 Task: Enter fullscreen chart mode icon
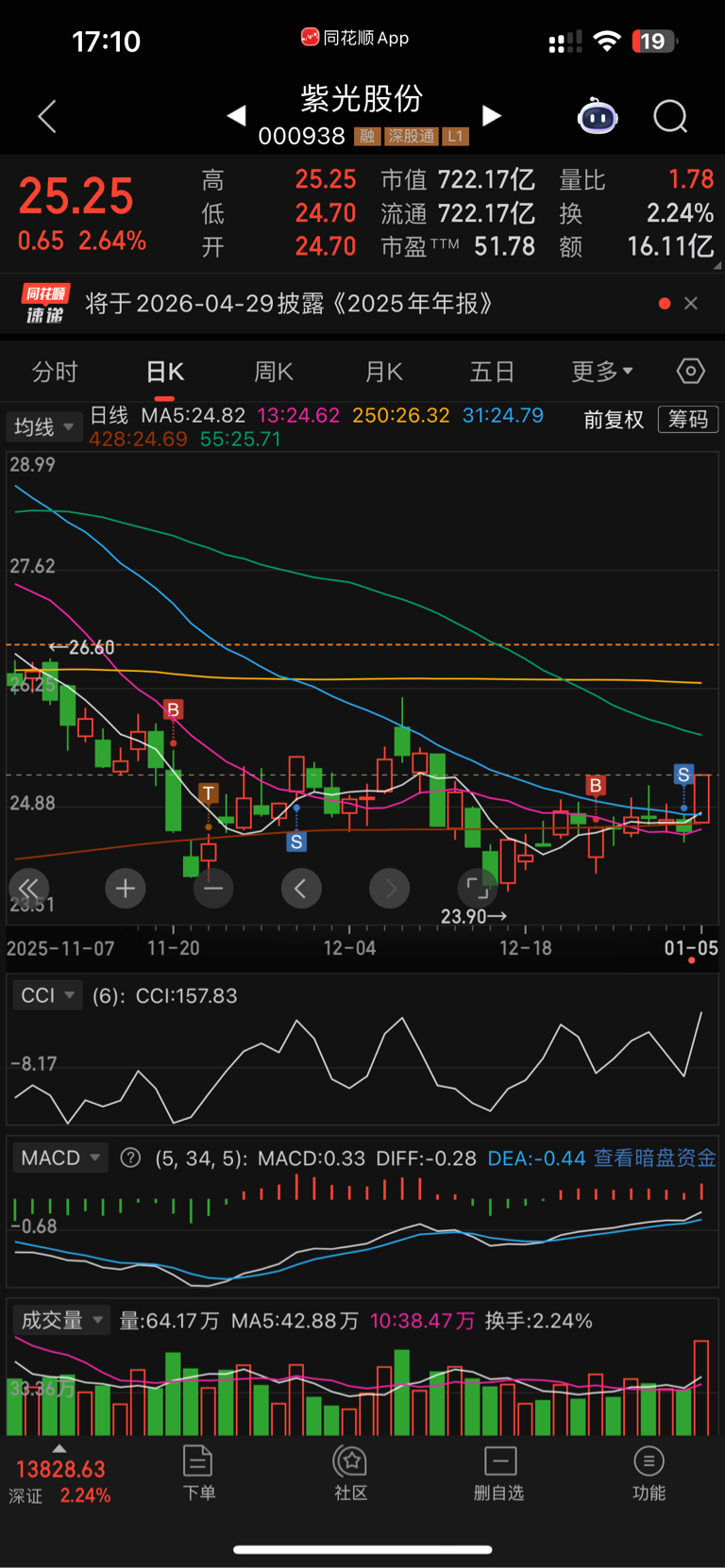click(478, 888)
